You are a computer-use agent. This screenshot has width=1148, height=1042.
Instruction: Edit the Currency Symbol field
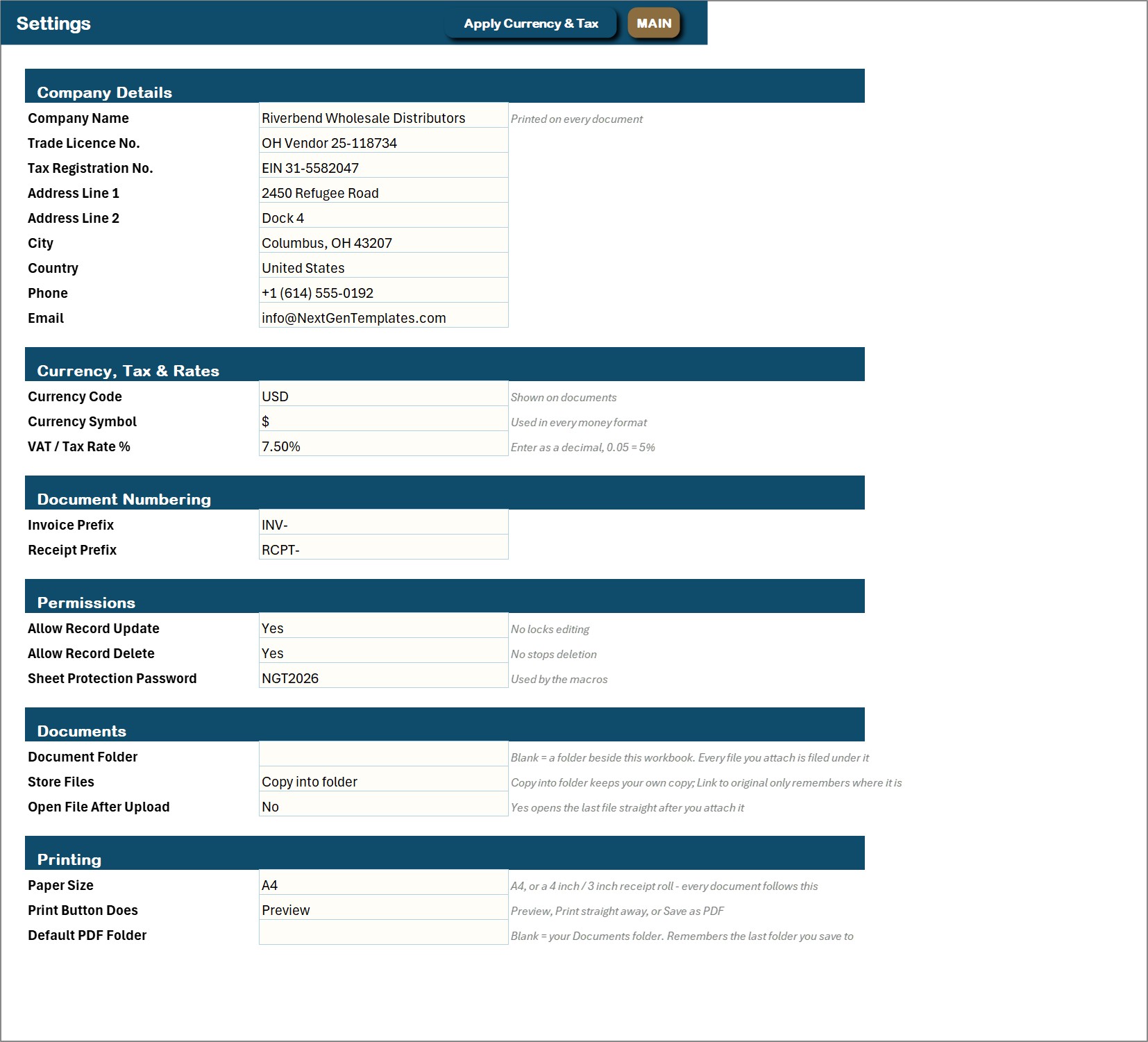point(383,419)
